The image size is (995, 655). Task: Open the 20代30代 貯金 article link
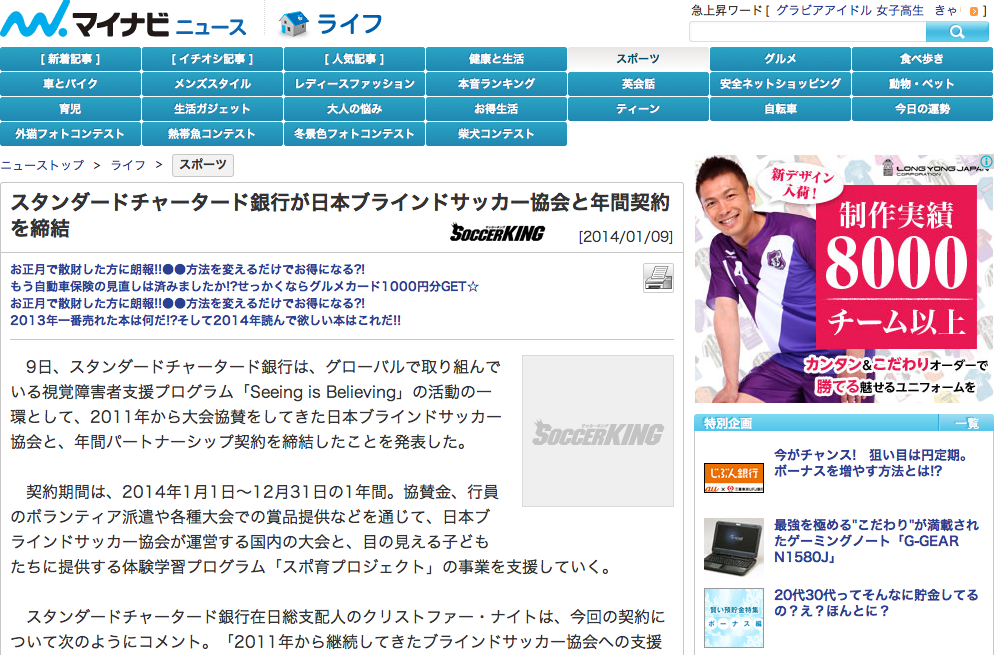click(876, 603)
